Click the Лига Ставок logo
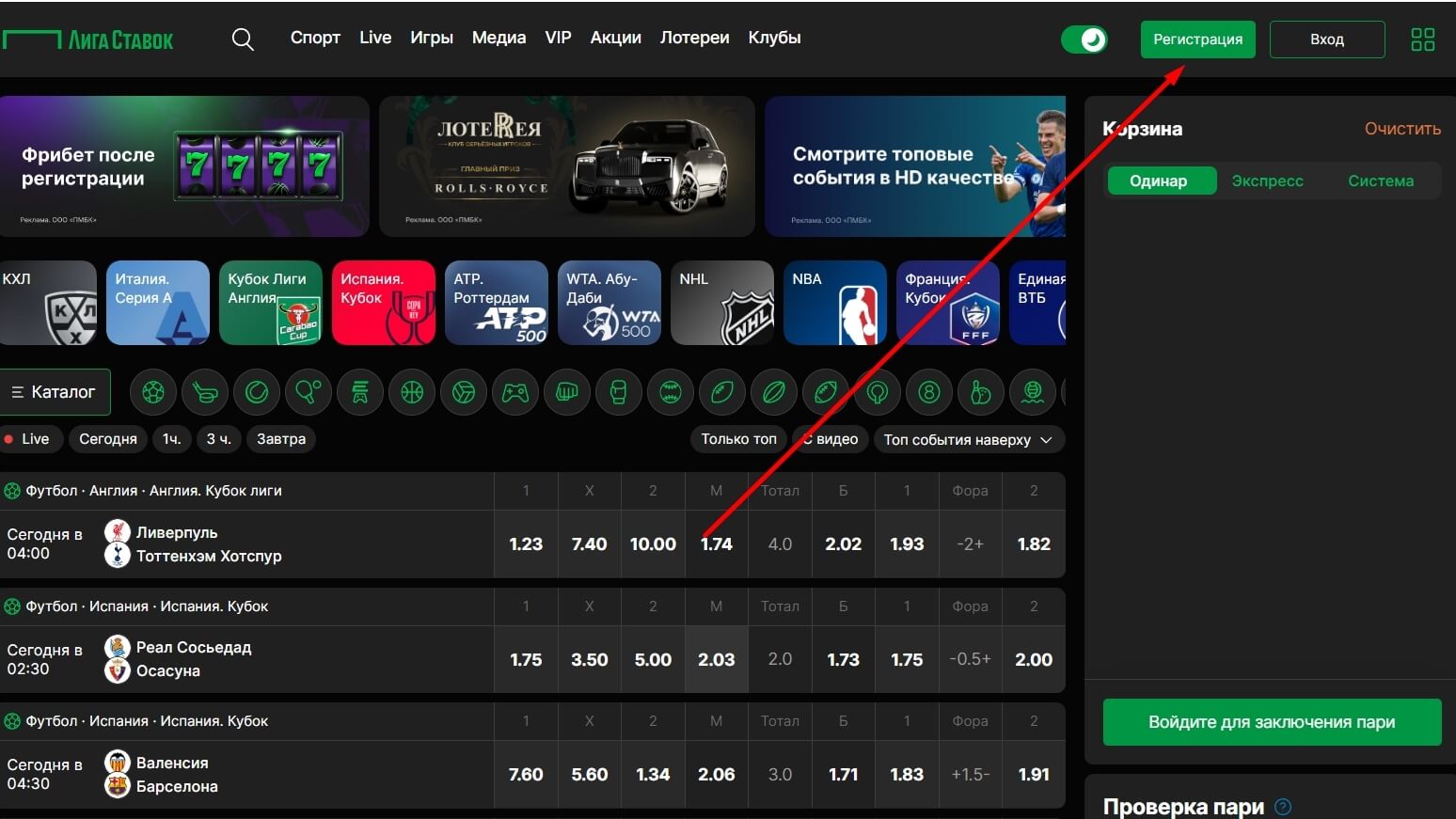Image resolution: width=1456 pixels, height=819 pixels. pos(87,39)
